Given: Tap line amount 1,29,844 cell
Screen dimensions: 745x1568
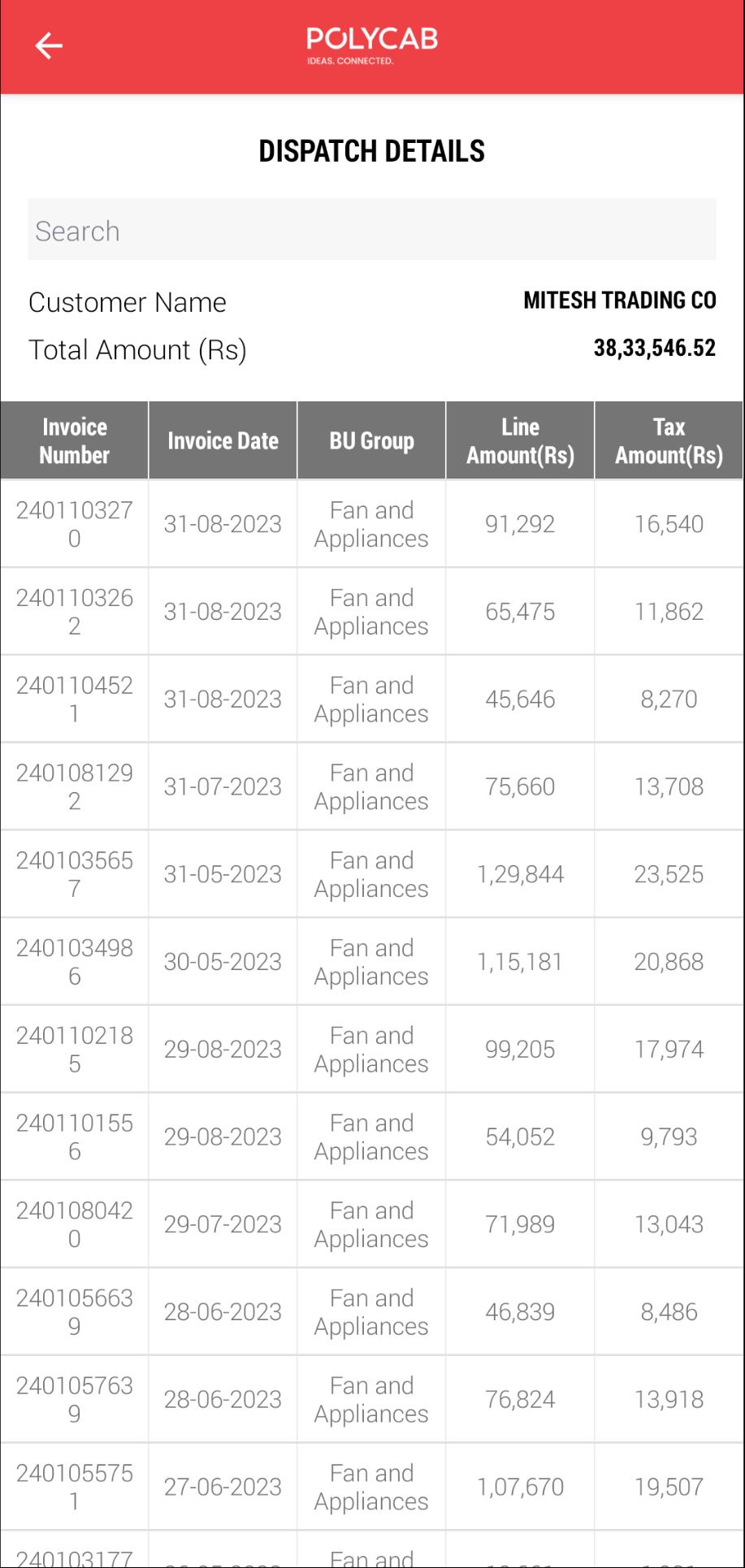Looking at the screenshot, I should pos(521,874).
